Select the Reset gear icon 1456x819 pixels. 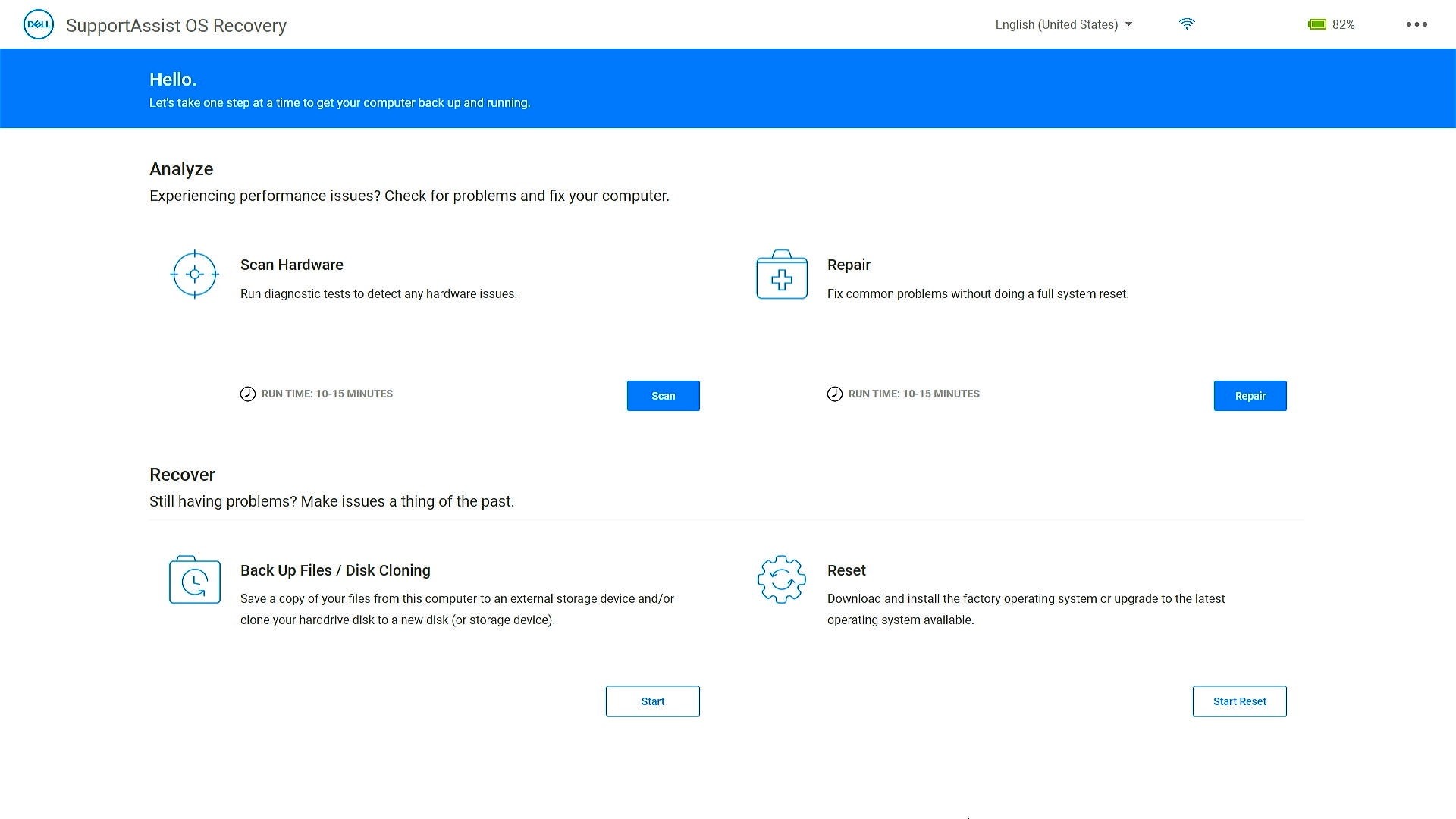click(x=781, y=579)
